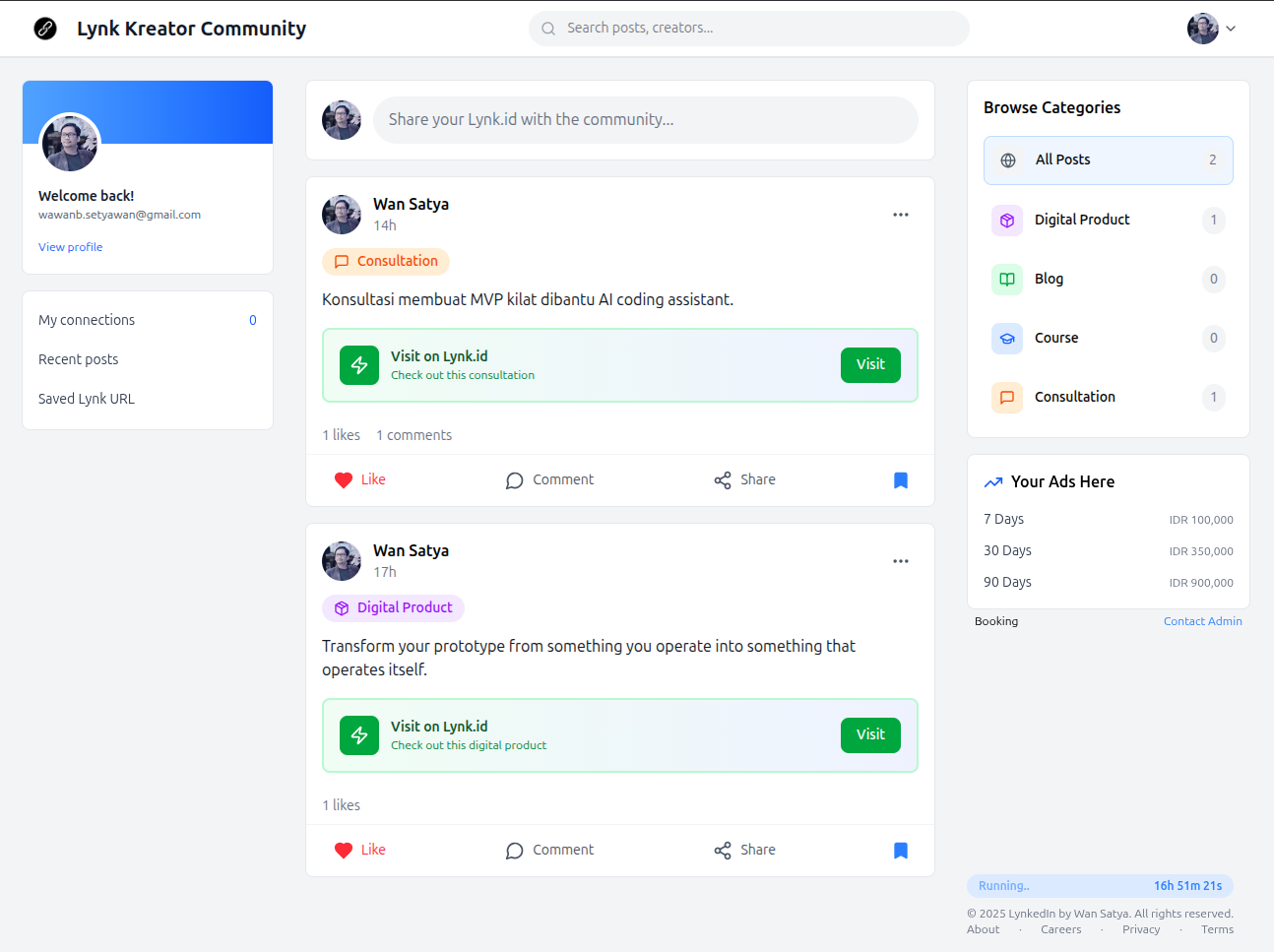Click the blue graduation cap Course icon

tap(1007, 339)
